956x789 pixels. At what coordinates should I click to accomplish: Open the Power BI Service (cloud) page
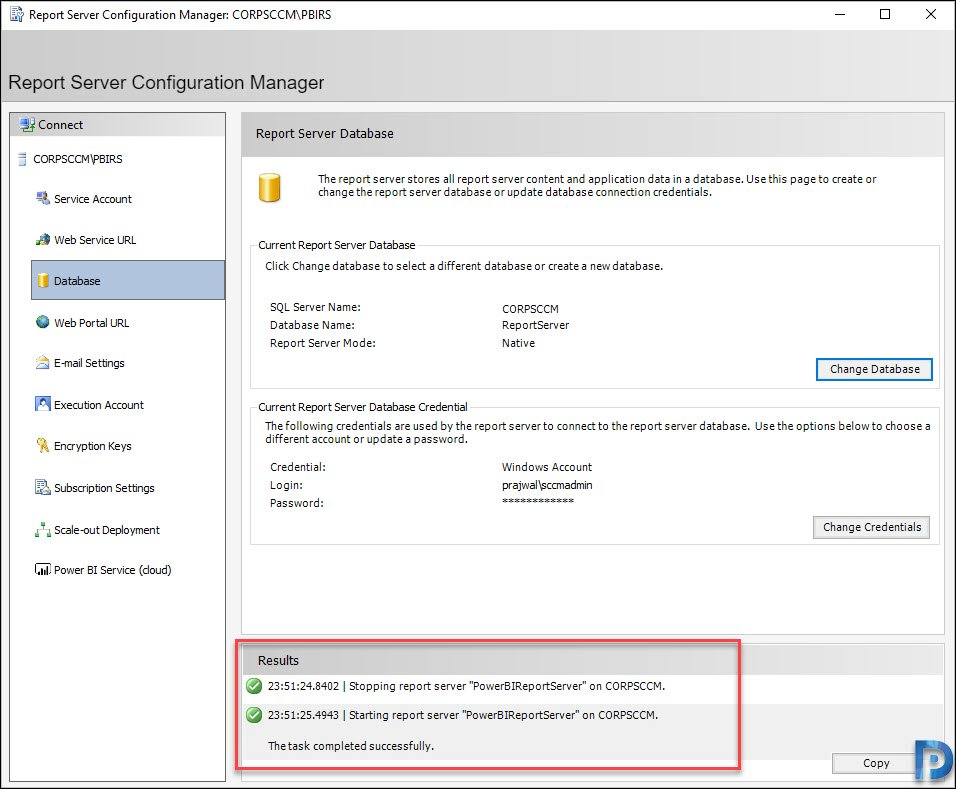click(x=112, y=569)
